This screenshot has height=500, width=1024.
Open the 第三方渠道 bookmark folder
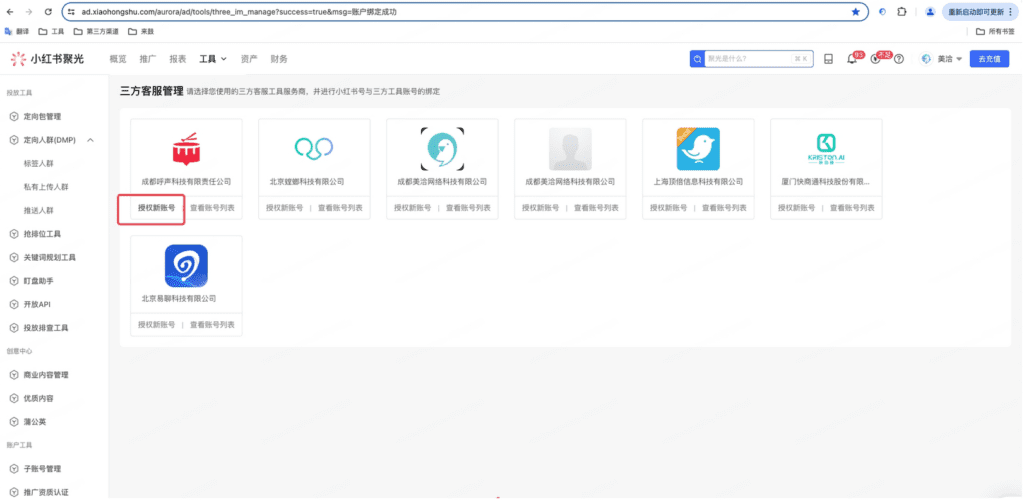click(x=97, y=31)
